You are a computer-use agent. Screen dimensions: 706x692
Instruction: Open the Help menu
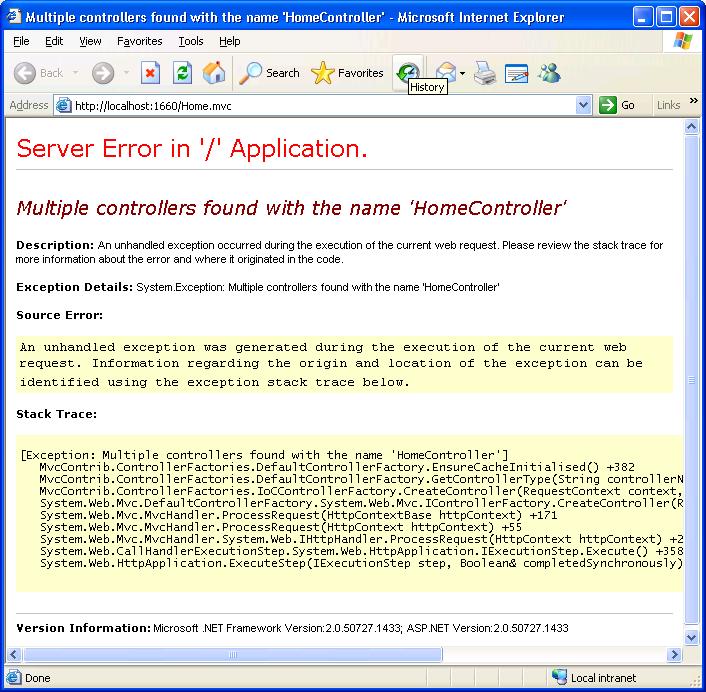pos(230,41)
